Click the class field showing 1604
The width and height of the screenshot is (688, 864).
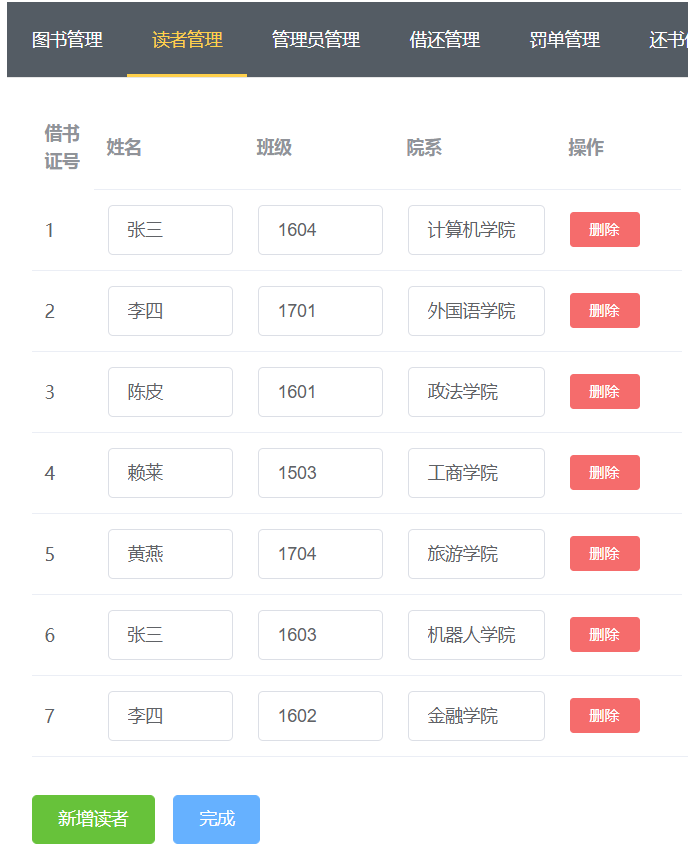(x=320, y=230)
